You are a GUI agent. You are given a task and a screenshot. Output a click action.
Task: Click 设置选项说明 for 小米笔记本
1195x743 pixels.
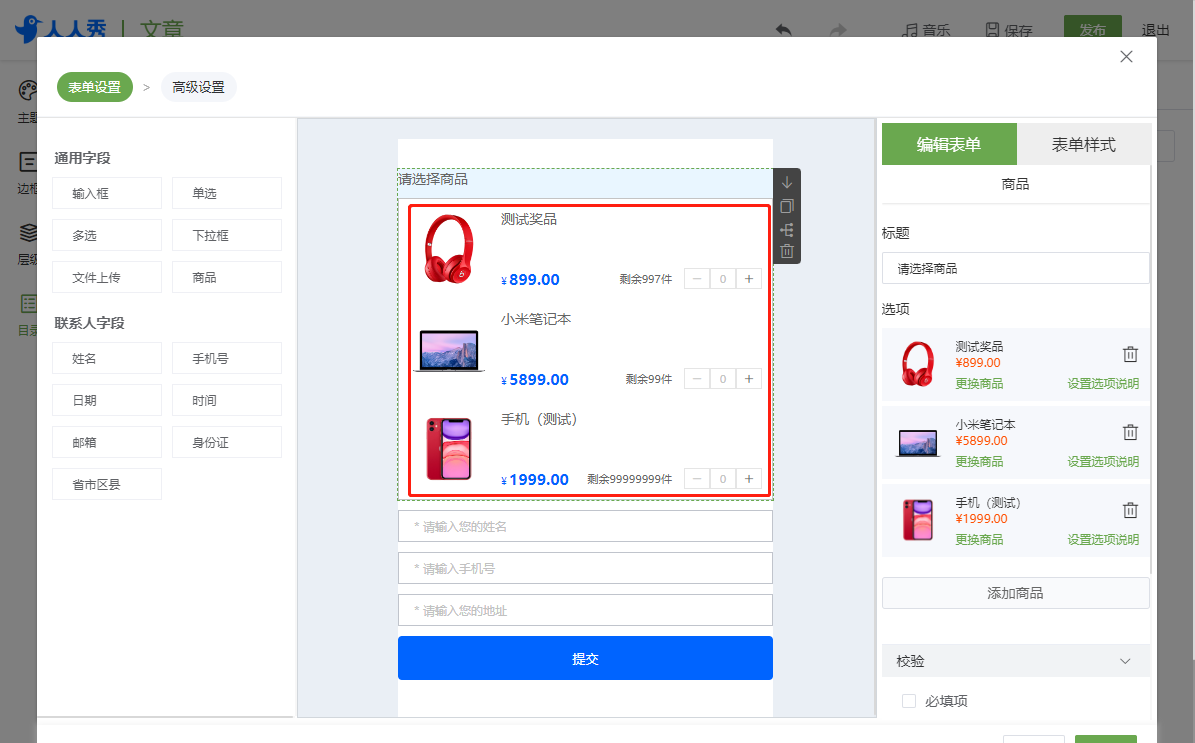[x=1103, y=461]
